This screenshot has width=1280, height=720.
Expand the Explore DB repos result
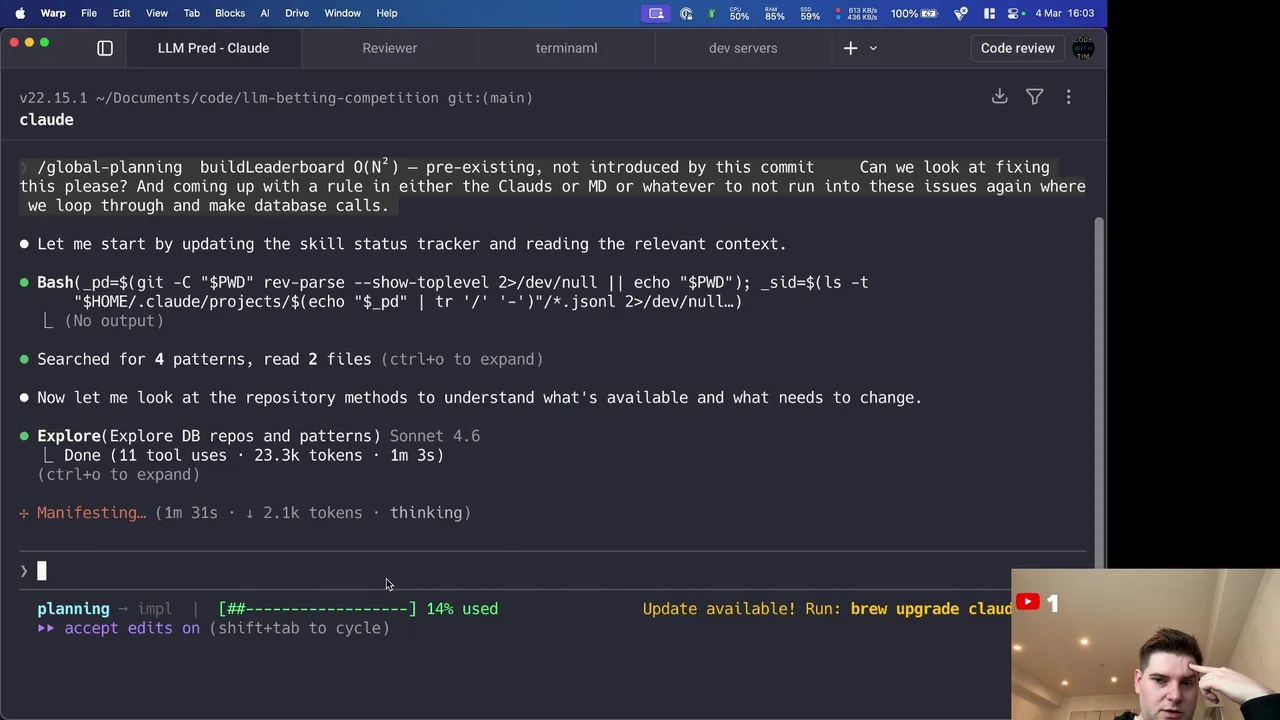click(118, 474)
